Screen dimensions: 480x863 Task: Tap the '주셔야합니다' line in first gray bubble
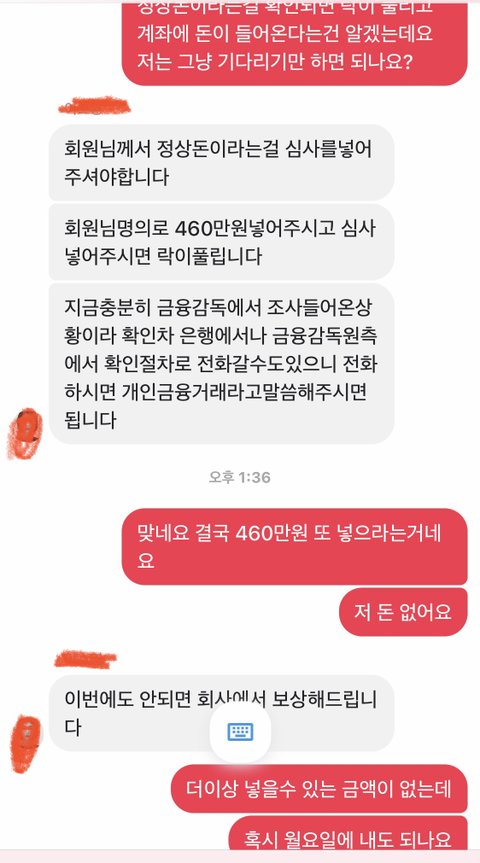(x=117, y=177)
